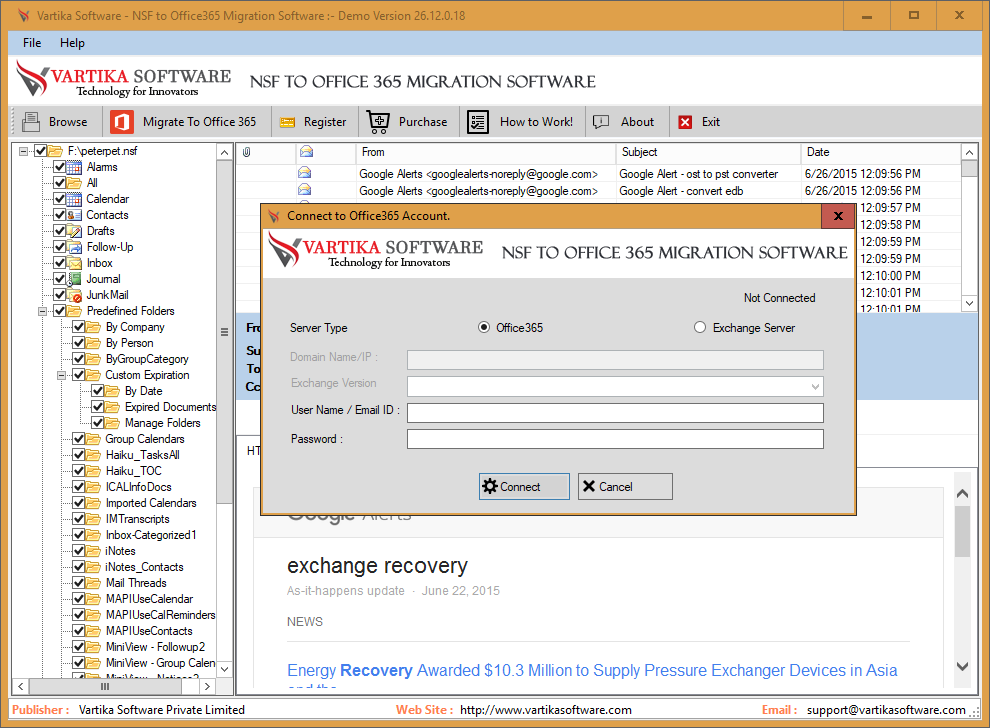Click envelope icon of convert edb email
Image resolution: width=990 pixels, height=728 pixels.
304,189
